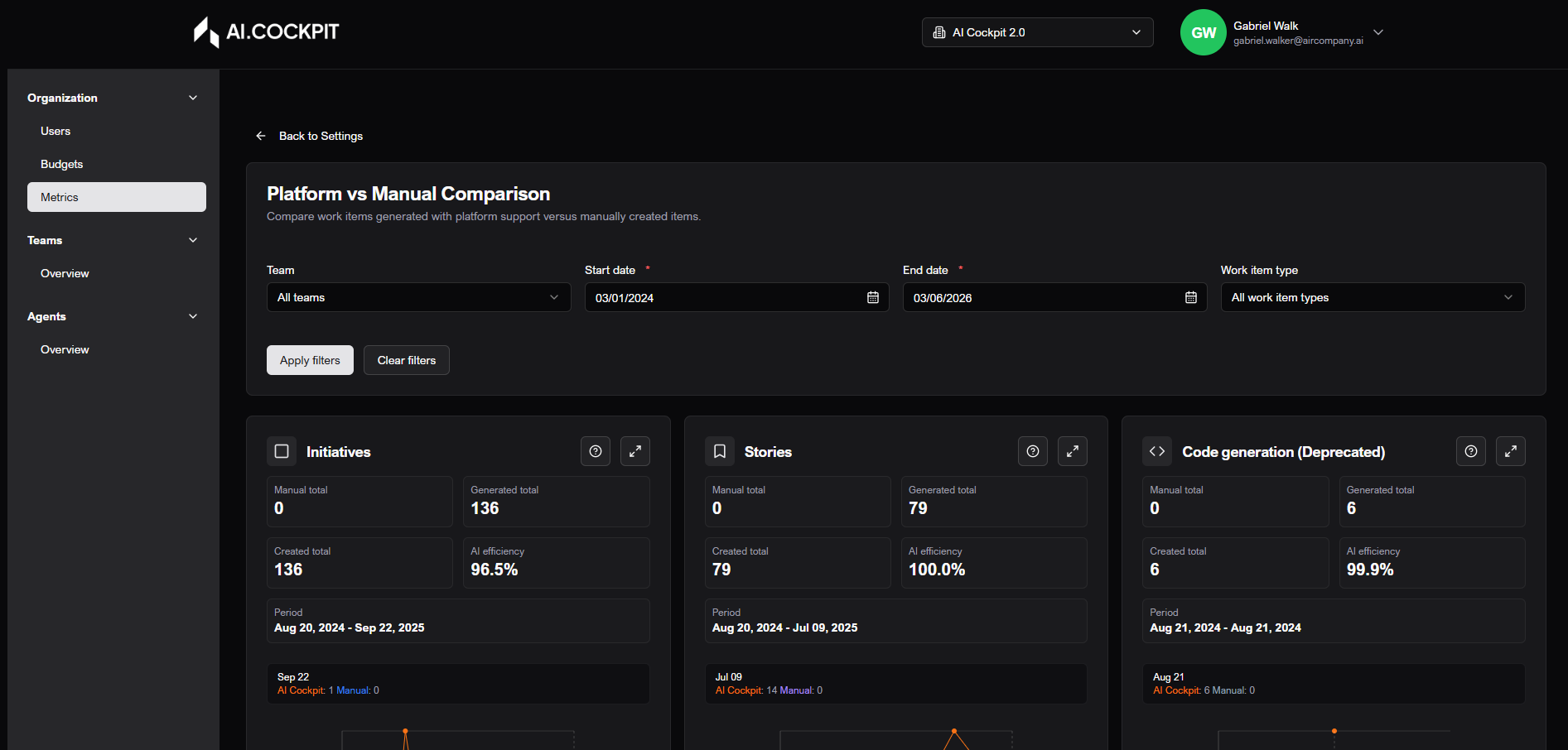
Task: Expand the Initiatives card to fullscreen
Action: 634,451
